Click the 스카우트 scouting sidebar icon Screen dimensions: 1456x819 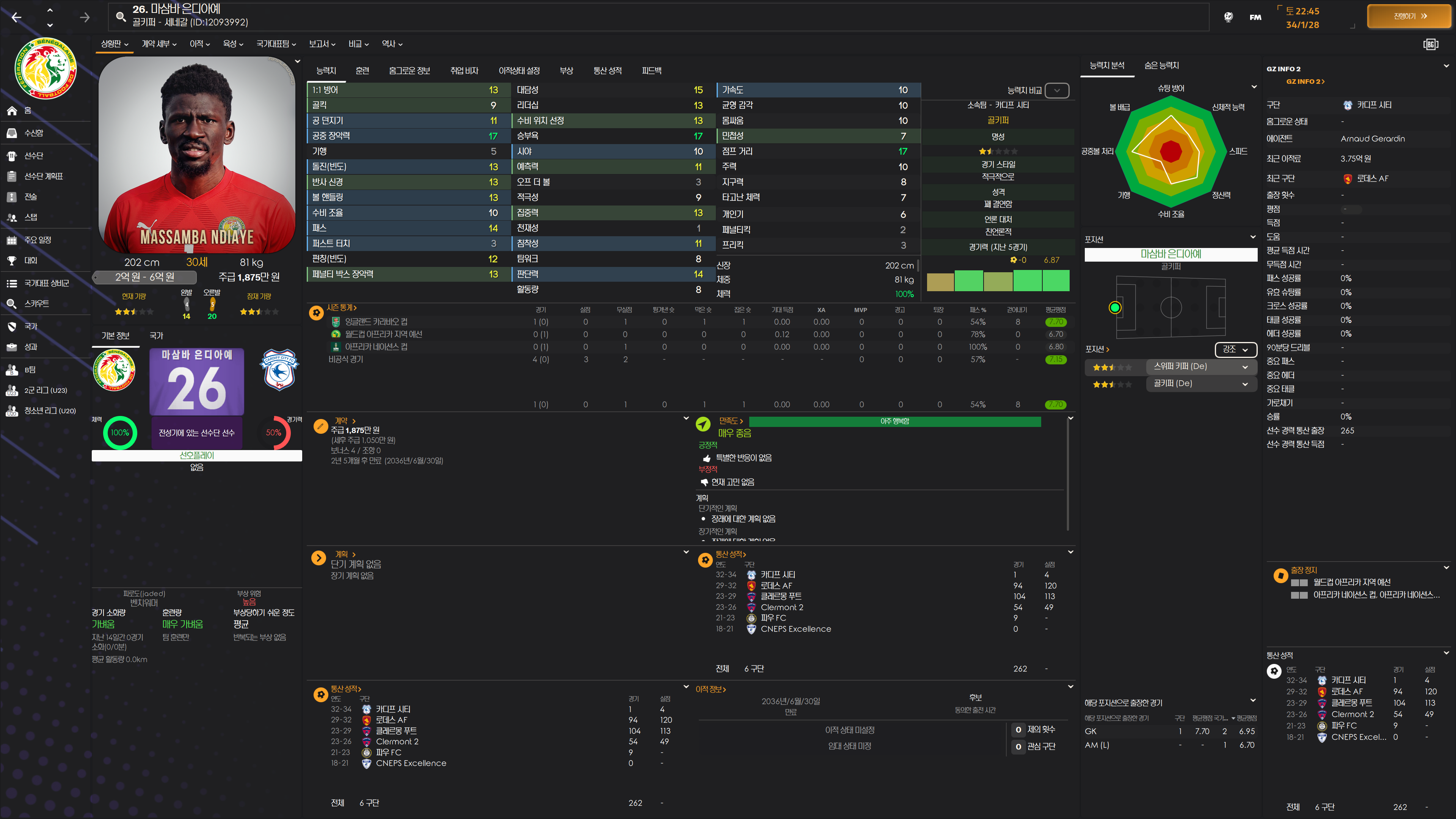point(12,303)
